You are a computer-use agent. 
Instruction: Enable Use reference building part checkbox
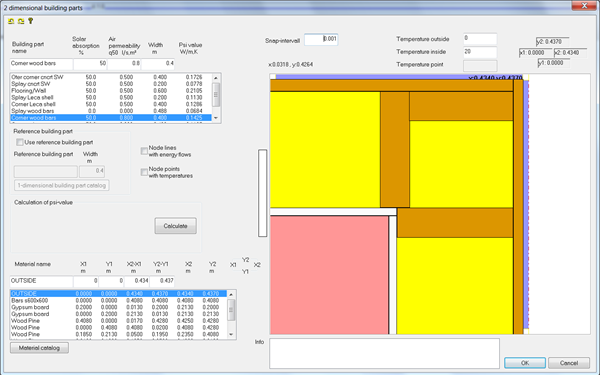click(20, 142)
